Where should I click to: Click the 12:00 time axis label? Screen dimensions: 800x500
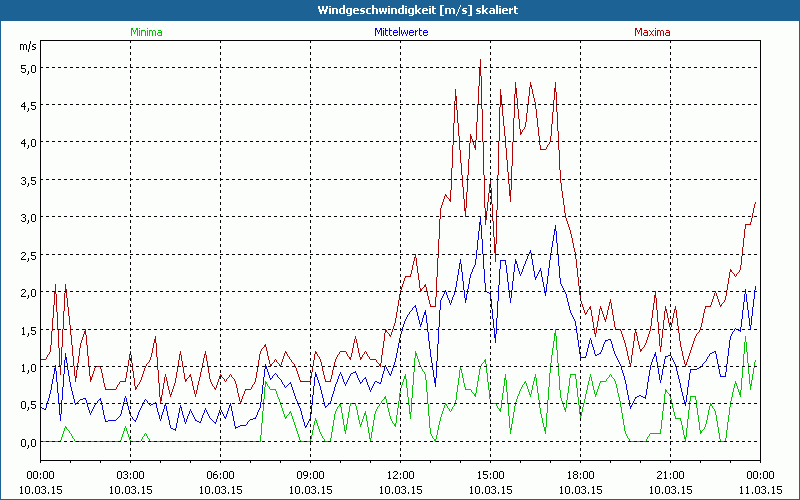coord(401,475)
